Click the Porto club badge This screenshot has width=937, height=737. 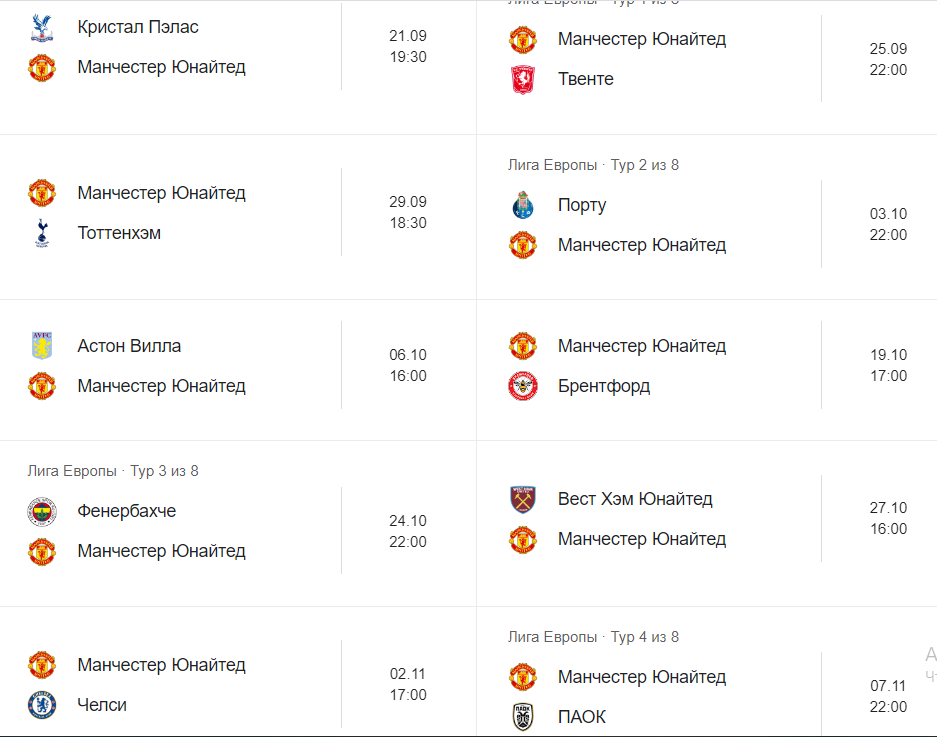point(523,205)
